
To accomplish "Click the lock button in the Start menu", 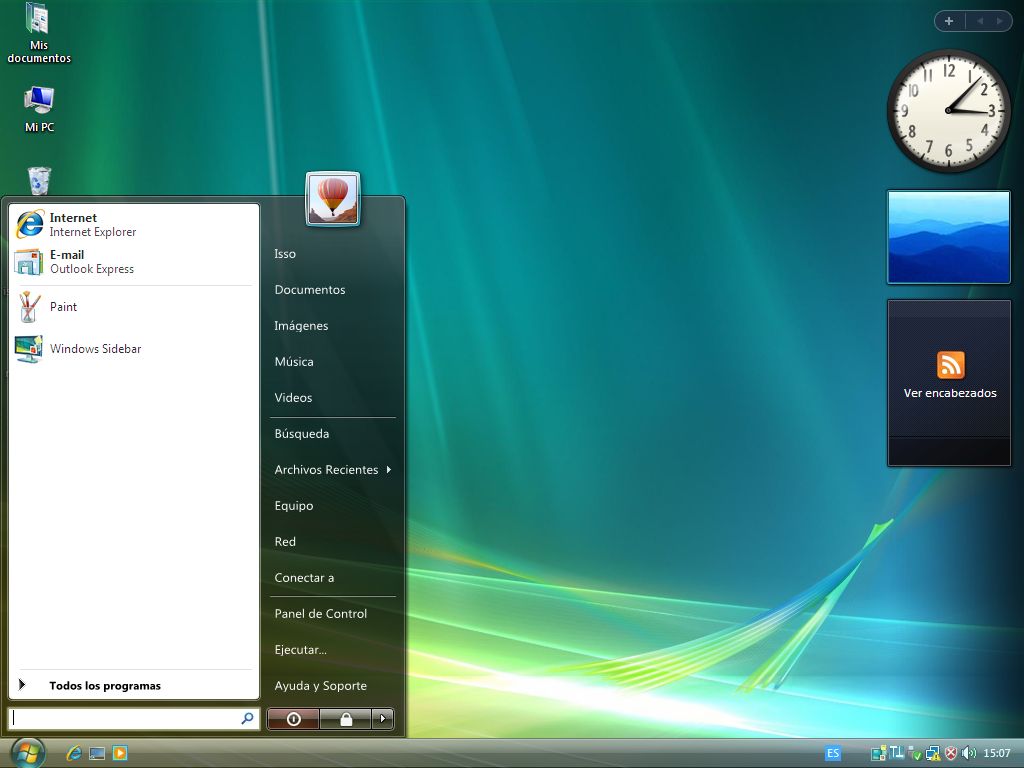I will coord(347,719).
